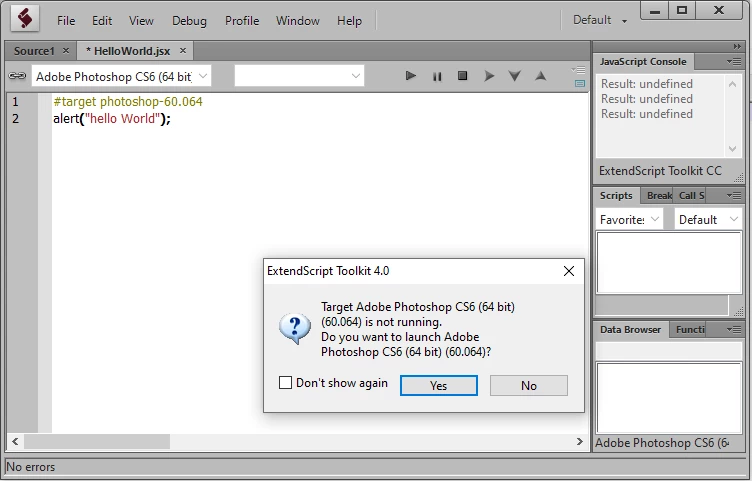Select the Scripts panel tab
This screenshot has height=481, width=752.
coord(616,195)
